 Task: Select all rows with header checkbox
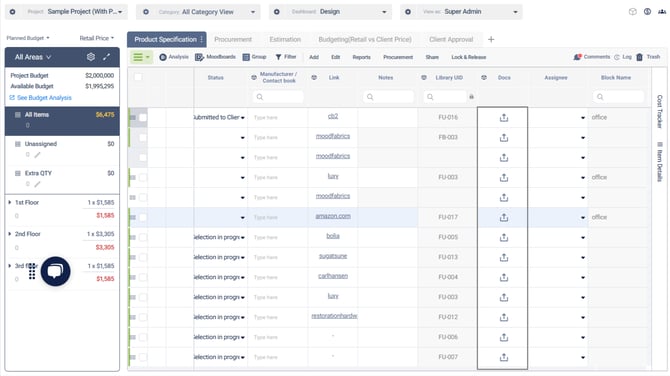138,77
